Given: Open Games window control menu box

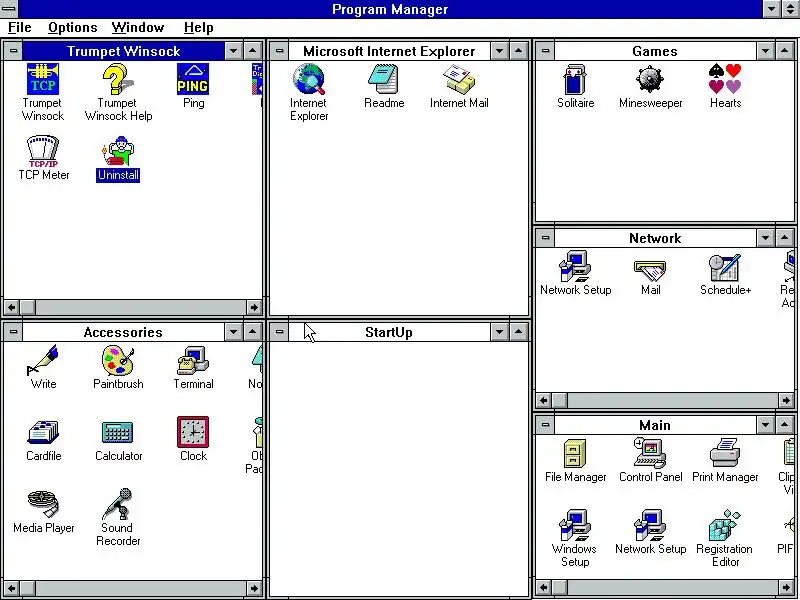Looking at the screenshot, I should click(545, 51).
